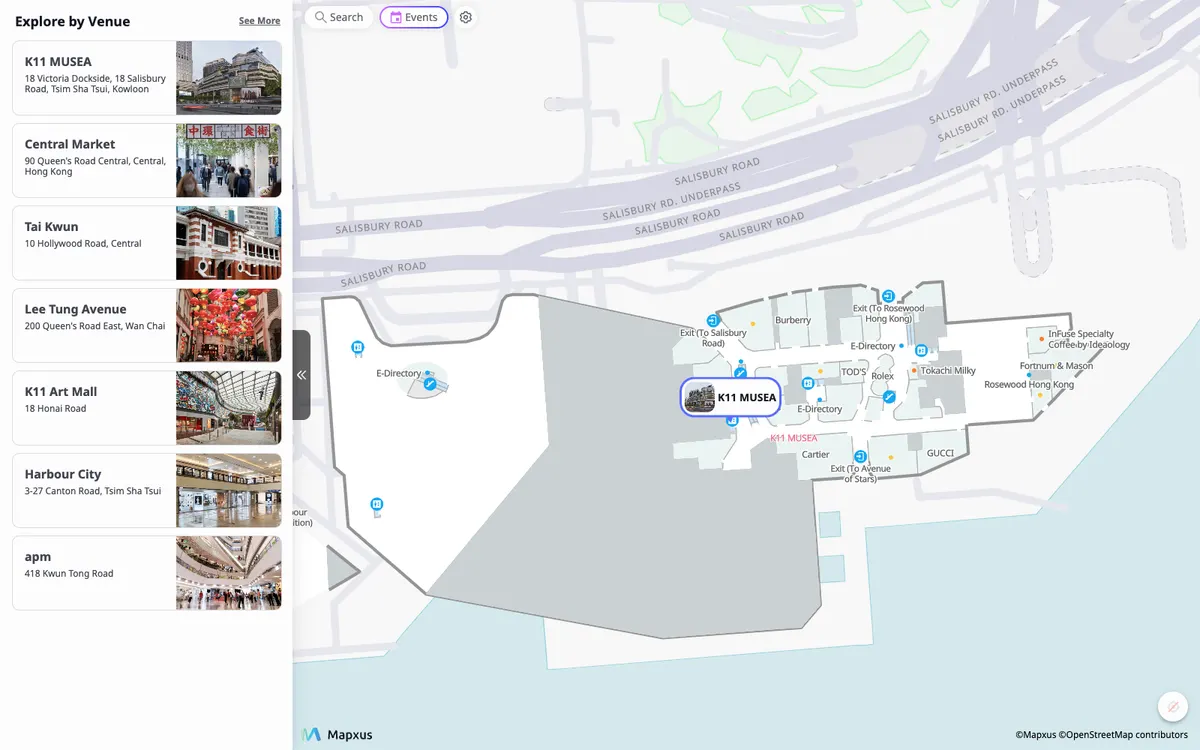The image size is (1200, 750).
Task: Select the Rosewood Hong Kong label
Action: [x=1029, y=384]
